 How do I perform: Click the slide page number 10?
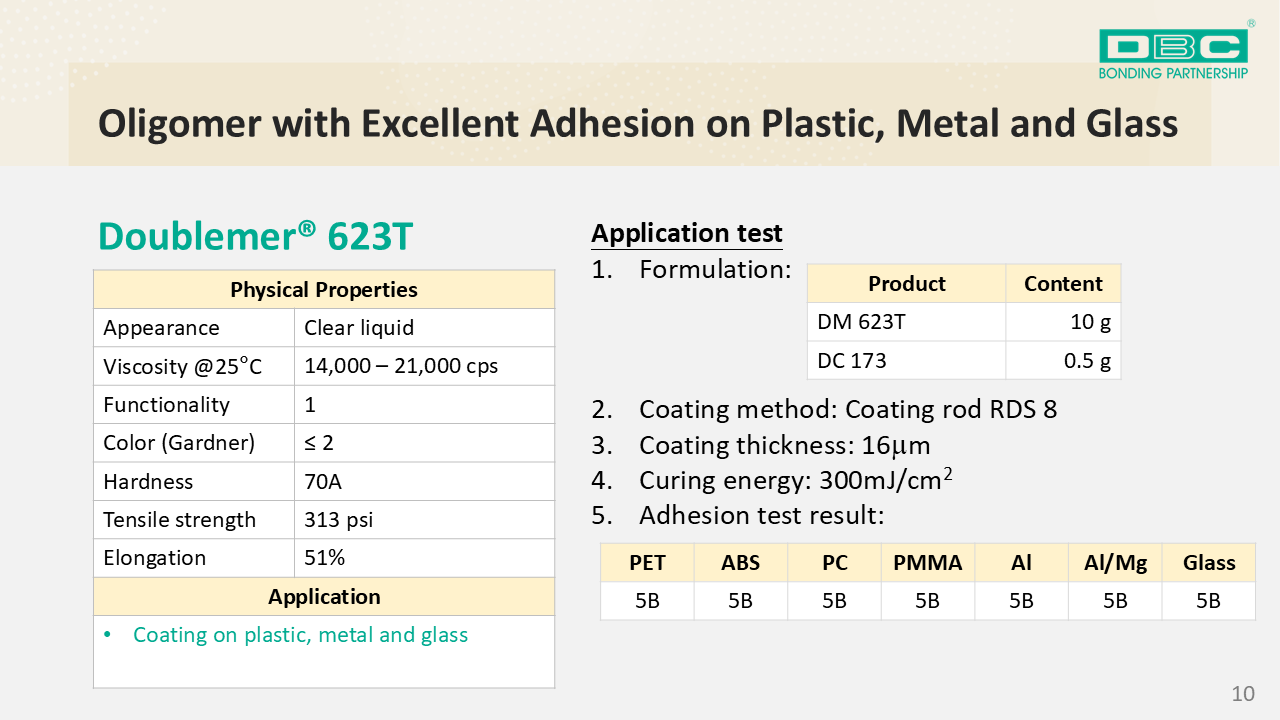click(1242, 694)
